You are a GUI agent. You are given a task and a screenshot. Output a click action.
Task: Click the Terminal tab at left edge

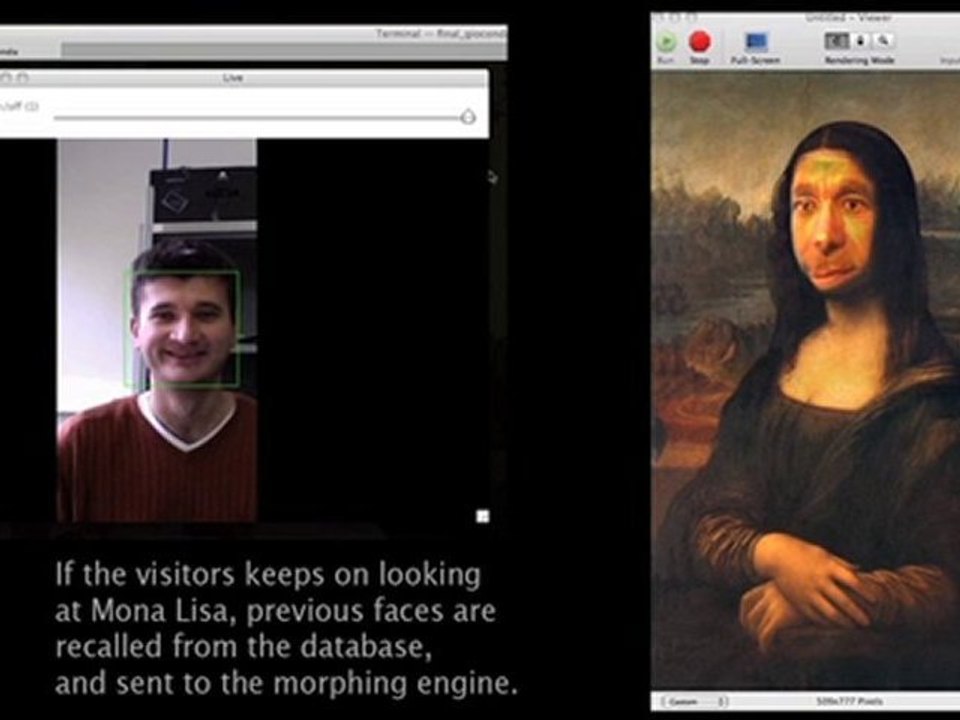point(29,51)
